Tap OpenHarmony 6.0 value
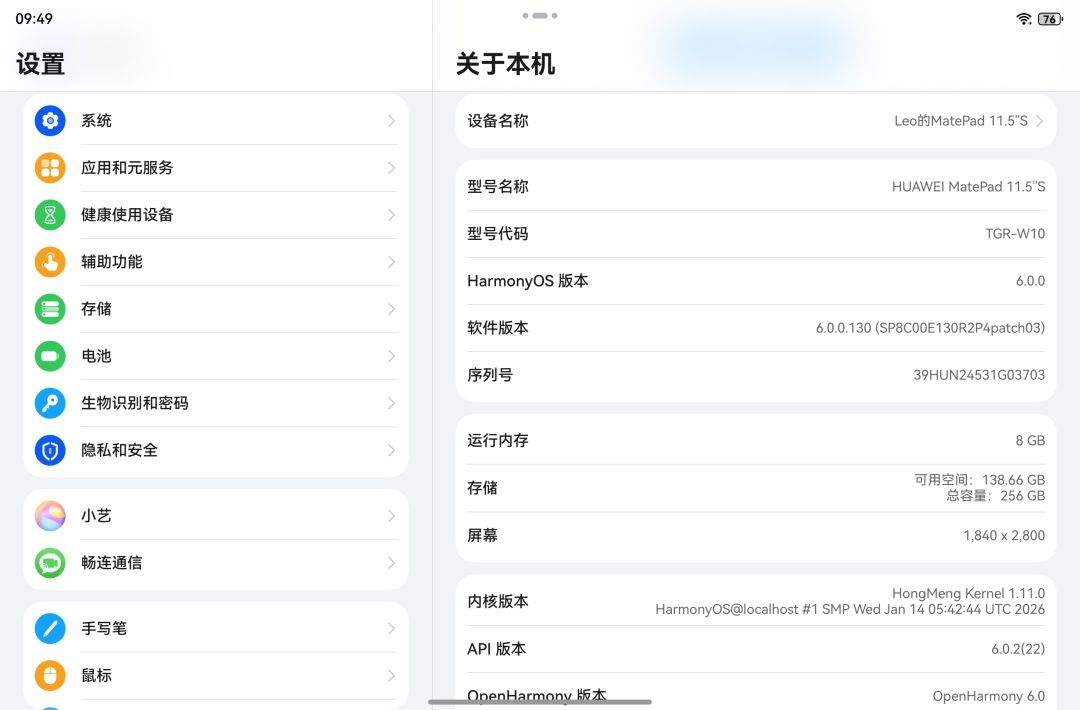Screen dimensions: 1080x710 989,696
